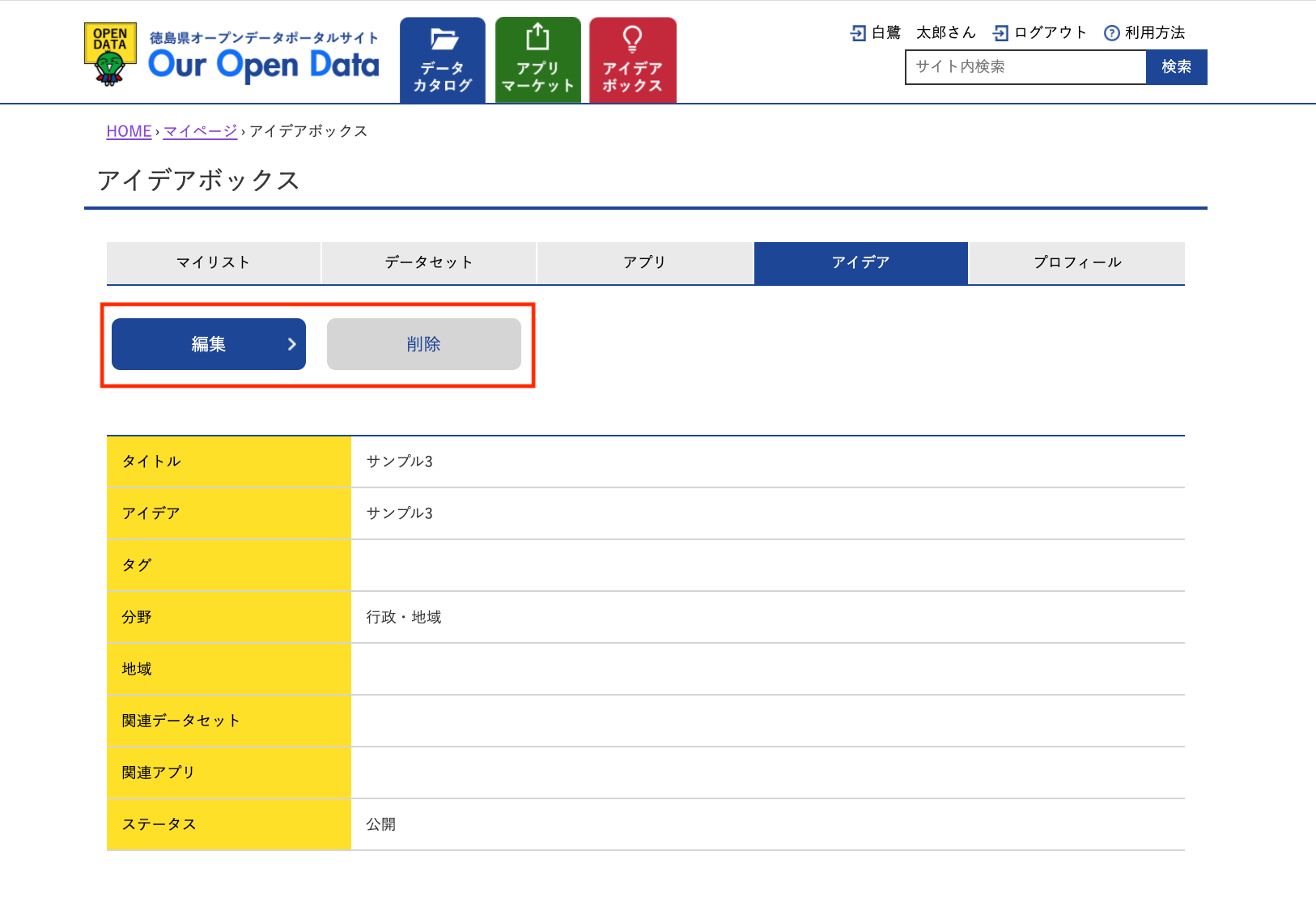Screen dimensions: 1316x915
Task: Click the アイデアボックス breadcrumb text
Action: [308, 131]
